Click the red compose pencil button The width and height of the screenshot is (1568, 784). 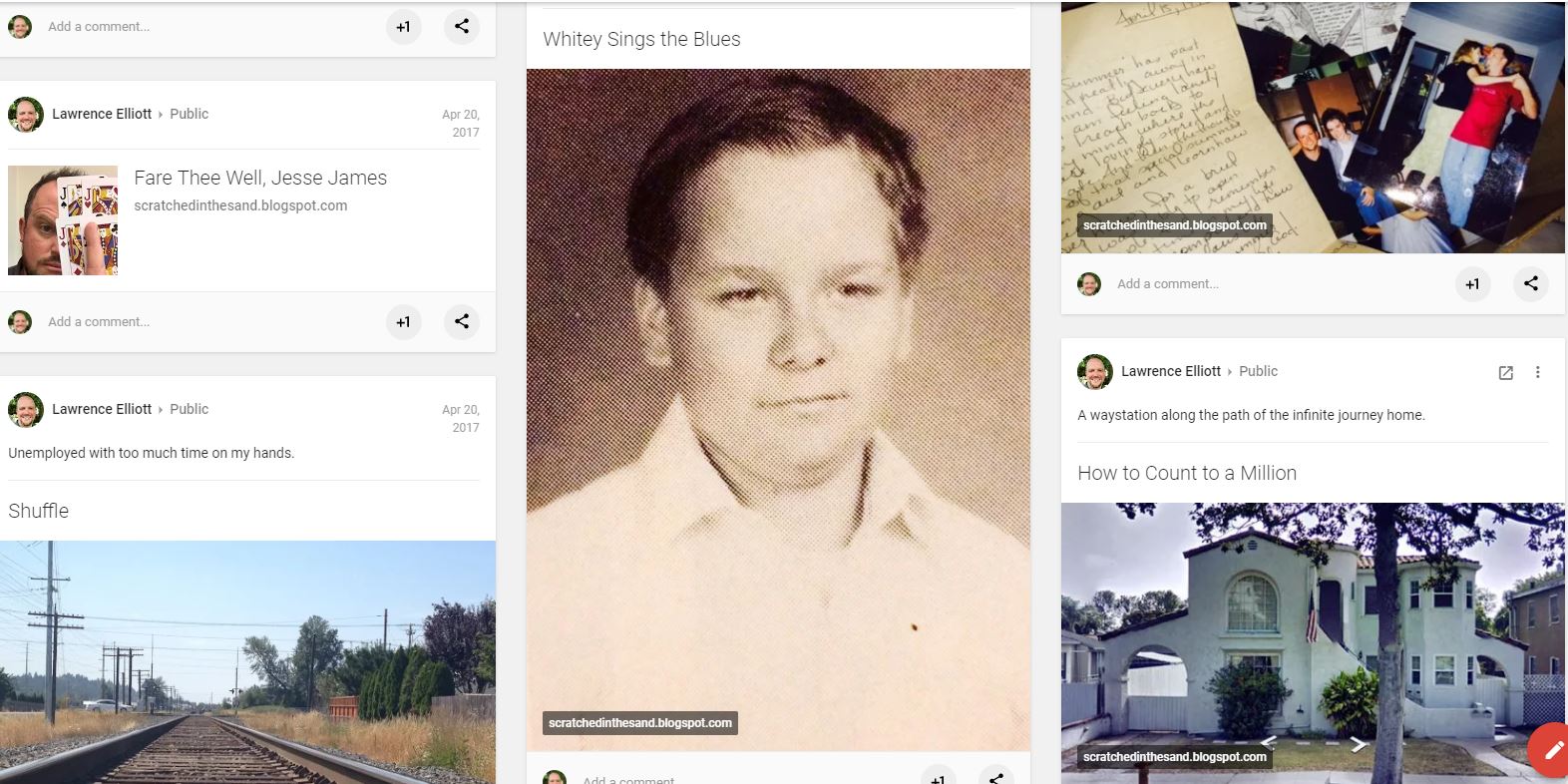click(x=1549, y=750)
